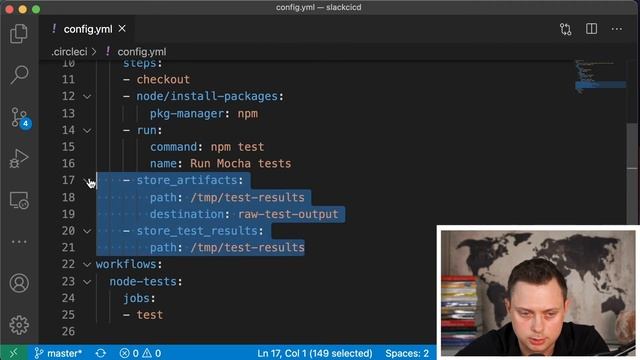Split the editor to the right
Image resolution: width=640 pixels, height=360 pixels.
click(591, 29)
